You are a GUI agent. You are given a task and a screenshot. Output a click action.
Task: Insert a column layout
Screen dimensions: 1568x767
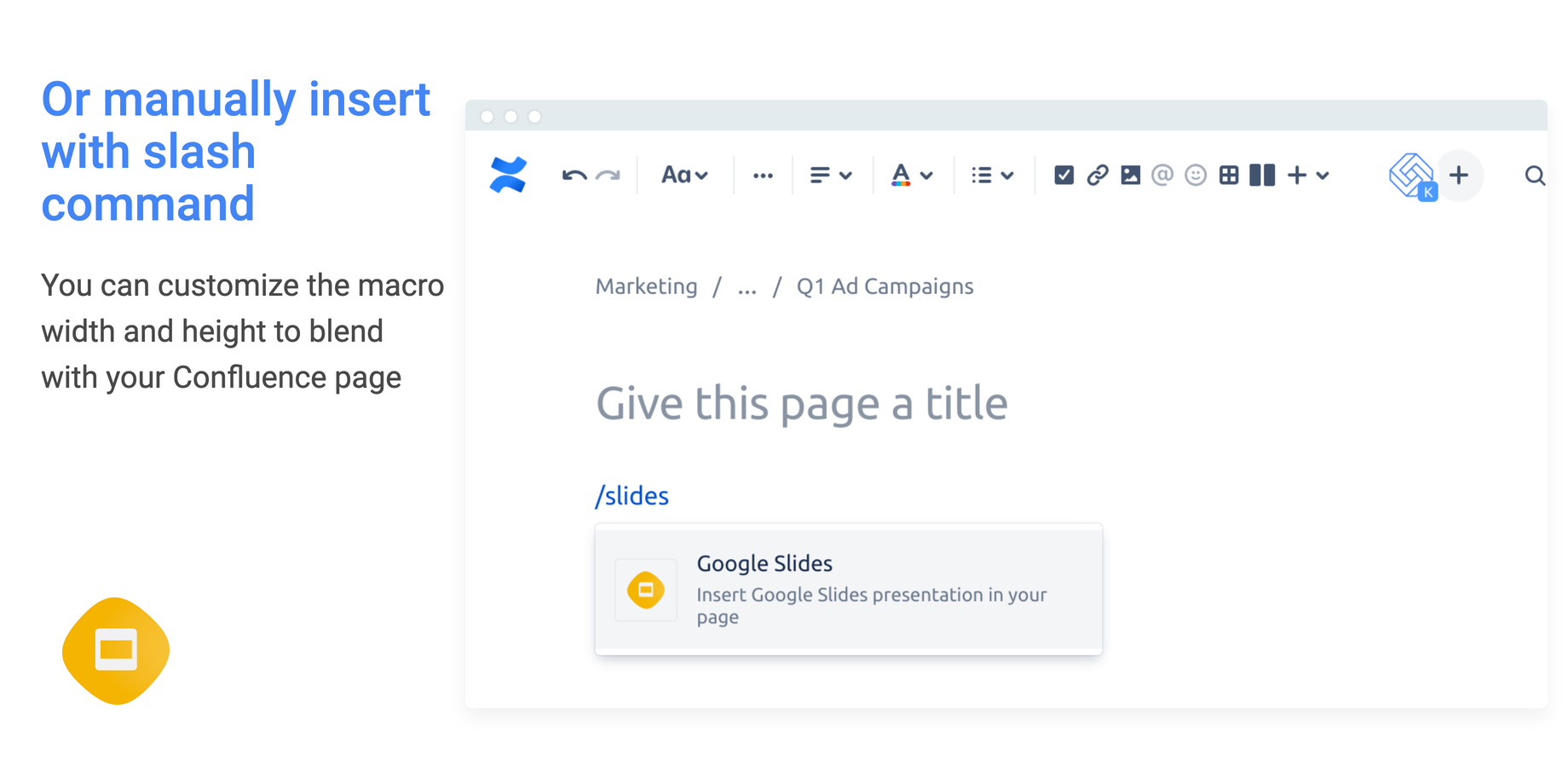[1262, 176]
